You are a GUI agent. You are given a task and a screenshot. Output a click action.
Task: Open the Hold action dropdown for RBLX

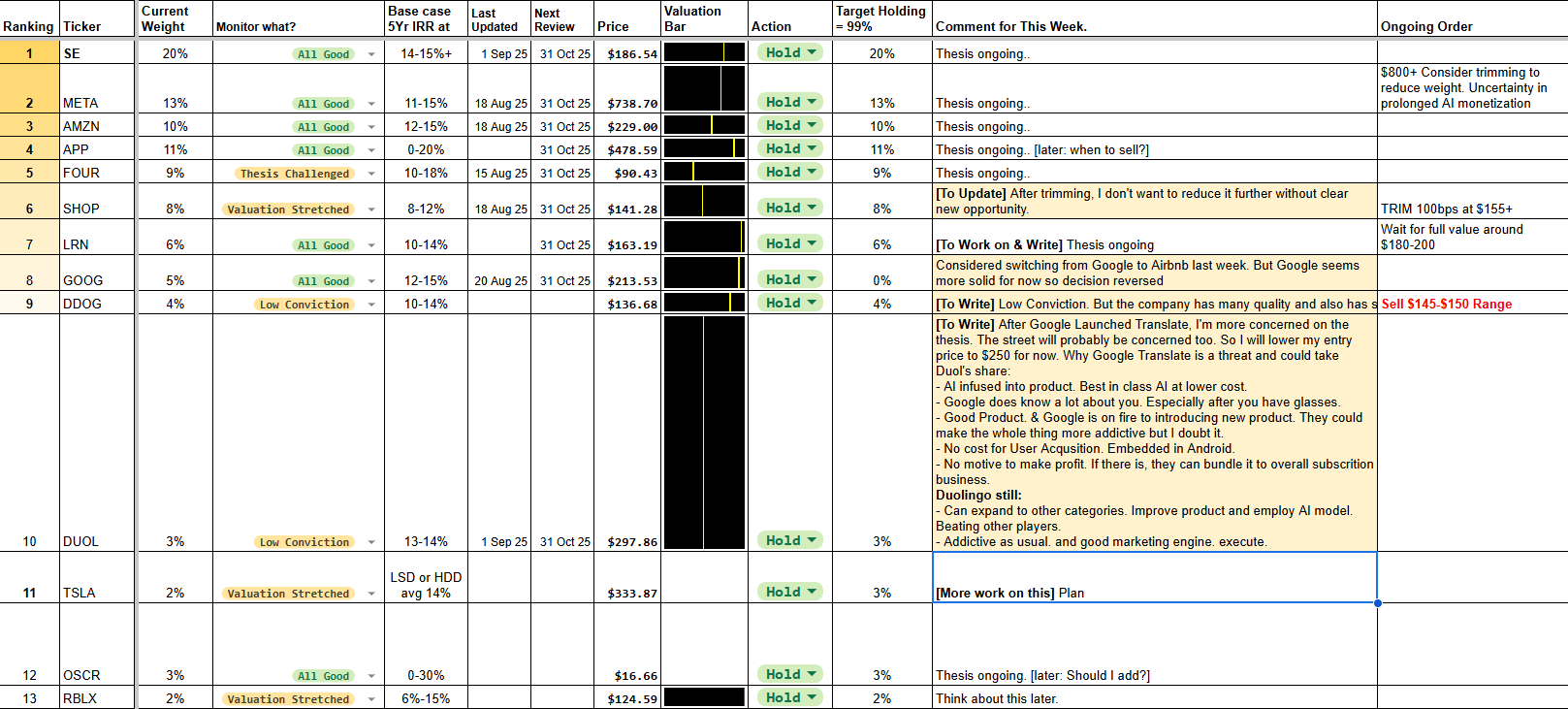coord(790,697)
